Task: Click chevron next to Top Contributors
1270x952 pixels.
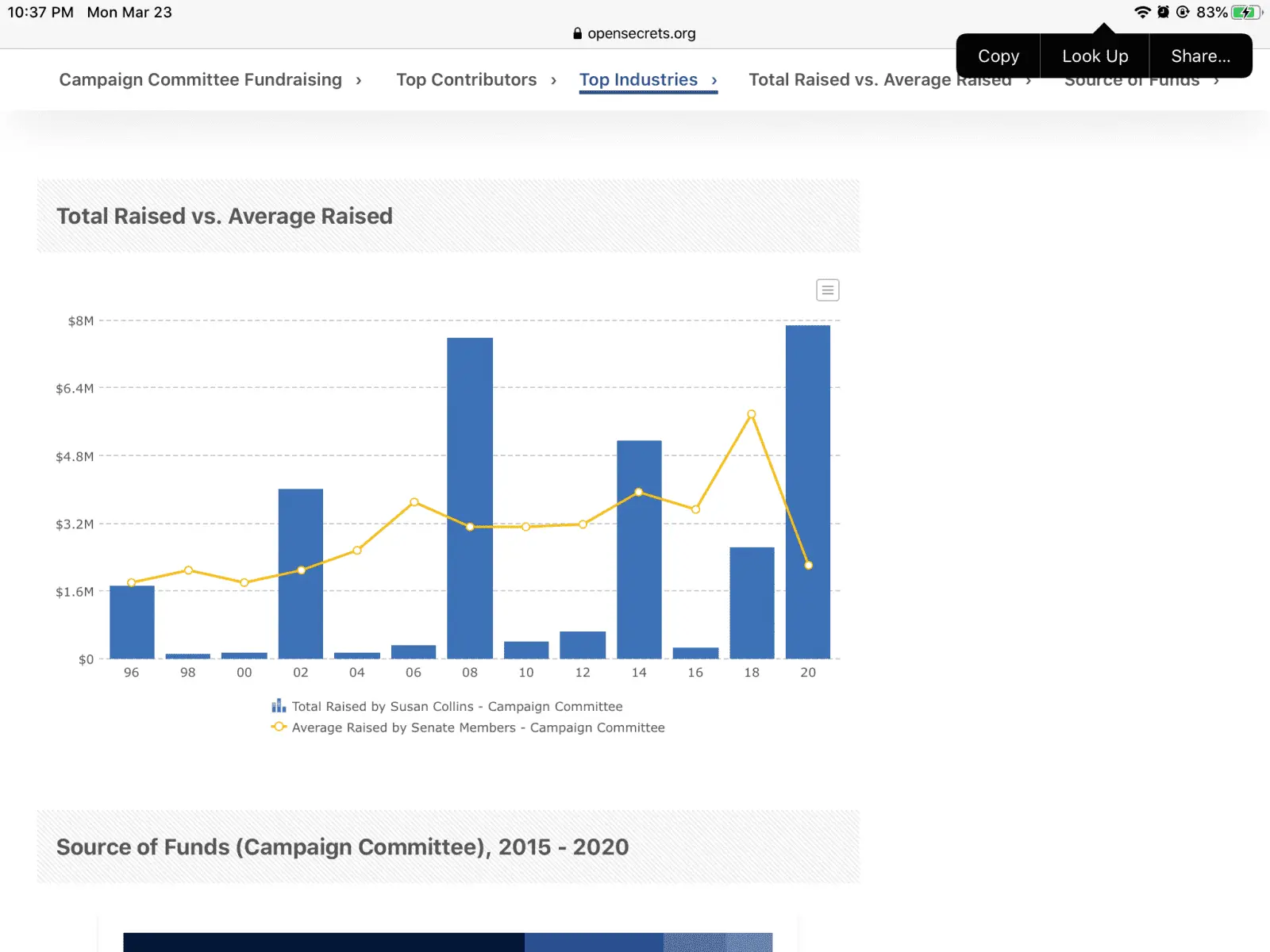Action: click(x=553, y=80)
